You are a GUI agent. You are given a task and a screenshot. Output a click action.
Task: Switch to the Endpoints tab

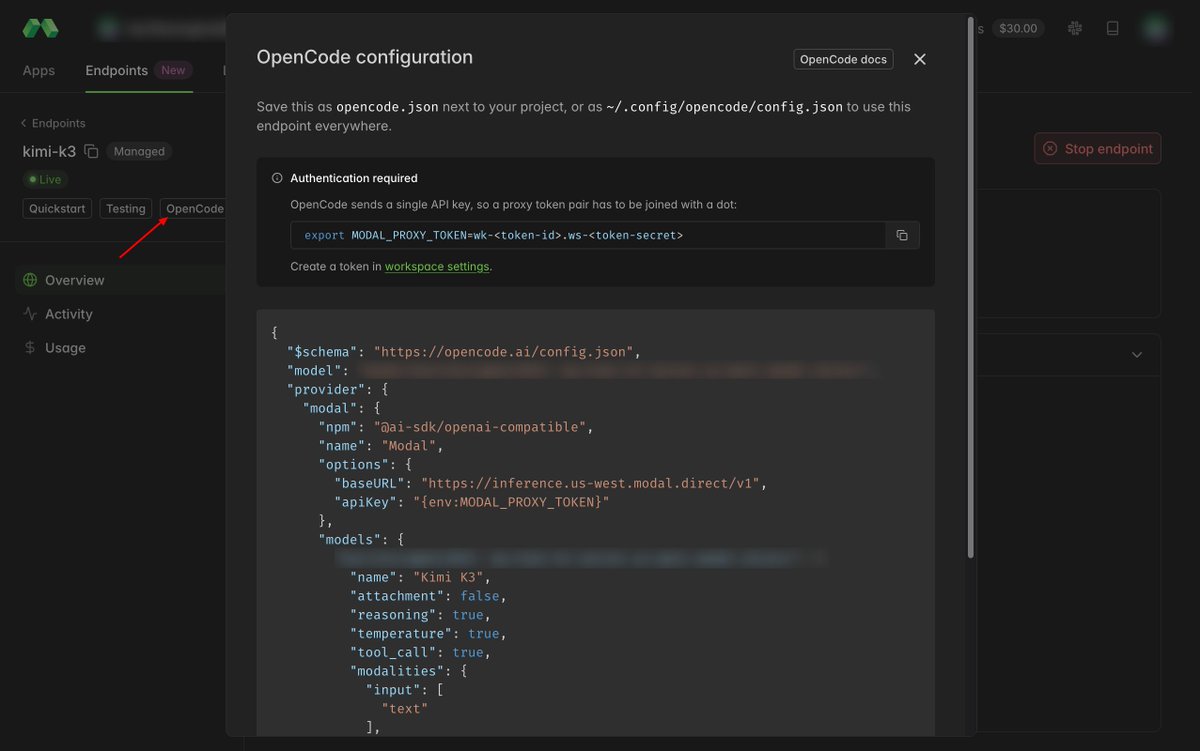[116, 70]
